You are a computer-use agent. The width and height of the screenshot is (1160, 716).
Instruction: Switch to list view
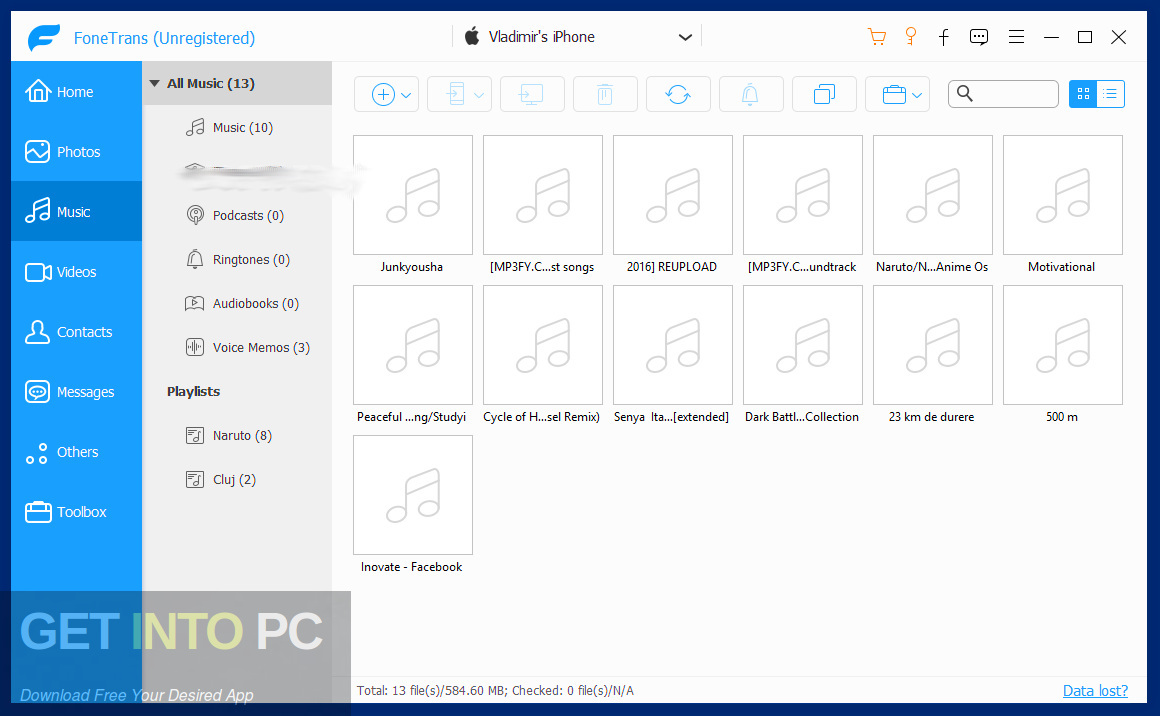1110,94
